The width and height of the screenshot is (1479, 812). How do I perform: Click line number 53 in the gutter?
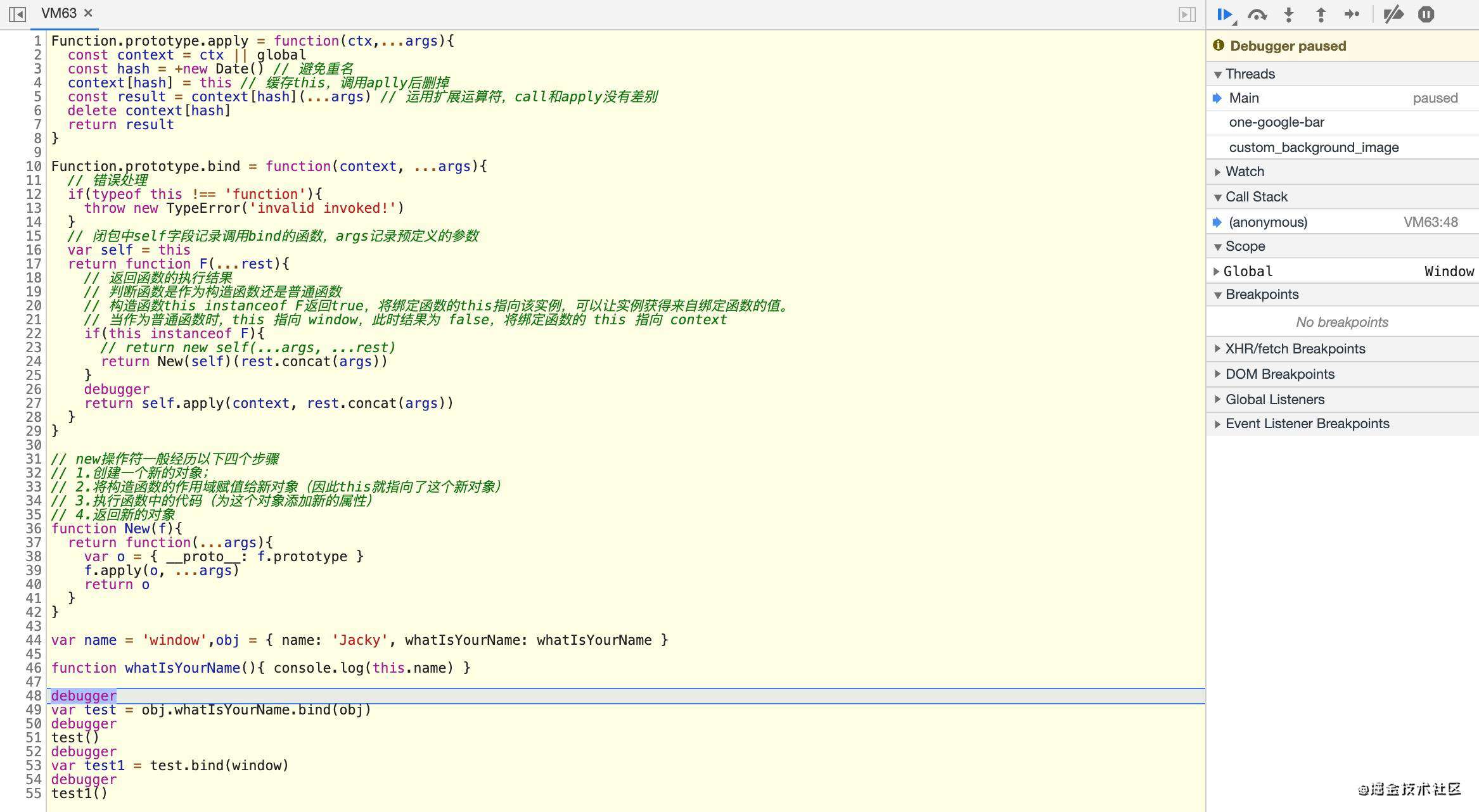(34, 765)
